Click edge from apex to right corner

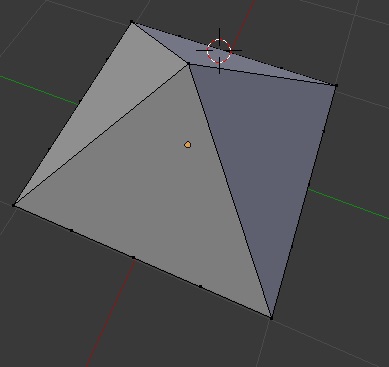[x=262, y=74]
